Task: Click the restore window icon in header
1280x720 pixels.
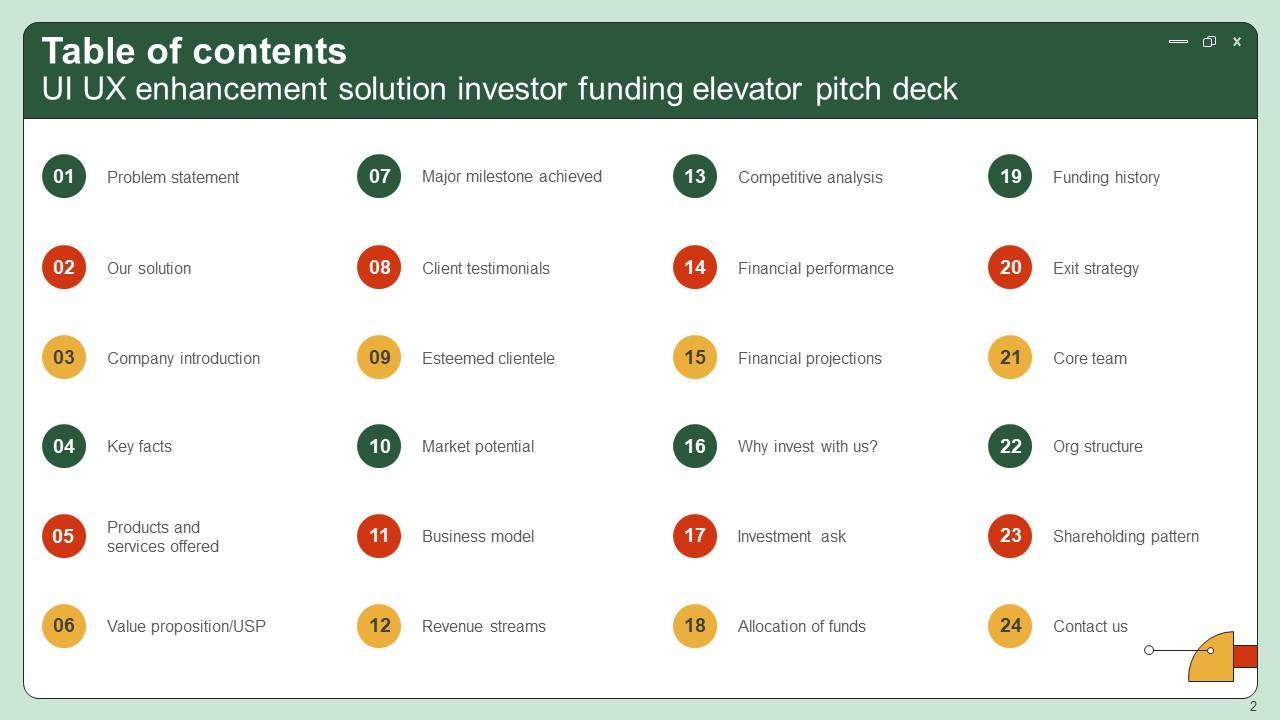Action: tap(1209, 42)
